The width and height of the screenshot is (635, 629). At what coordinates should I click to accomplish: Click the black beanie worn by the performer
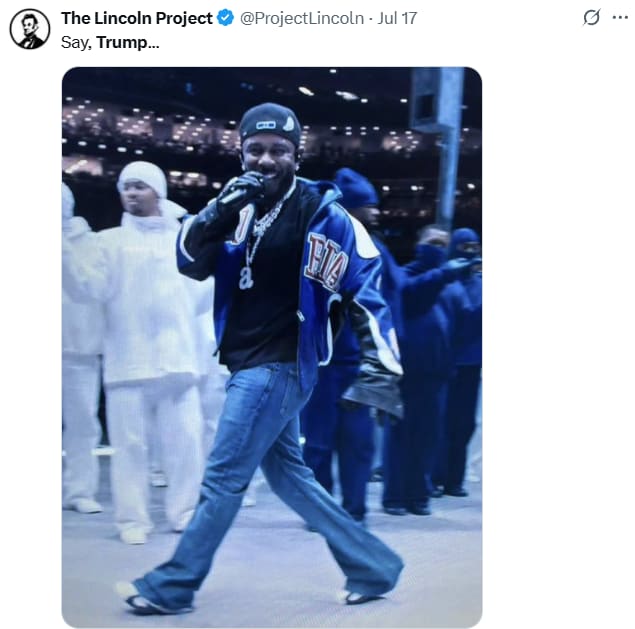click(x=270, y=122)
